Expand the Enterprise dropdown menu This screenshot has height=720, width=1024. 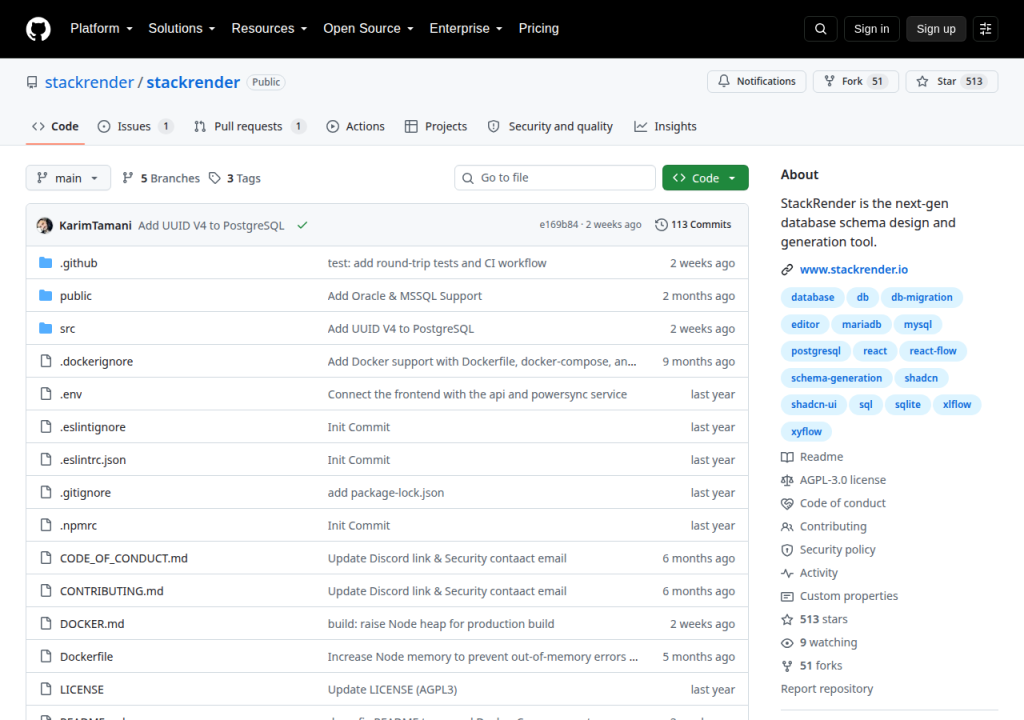466,29
